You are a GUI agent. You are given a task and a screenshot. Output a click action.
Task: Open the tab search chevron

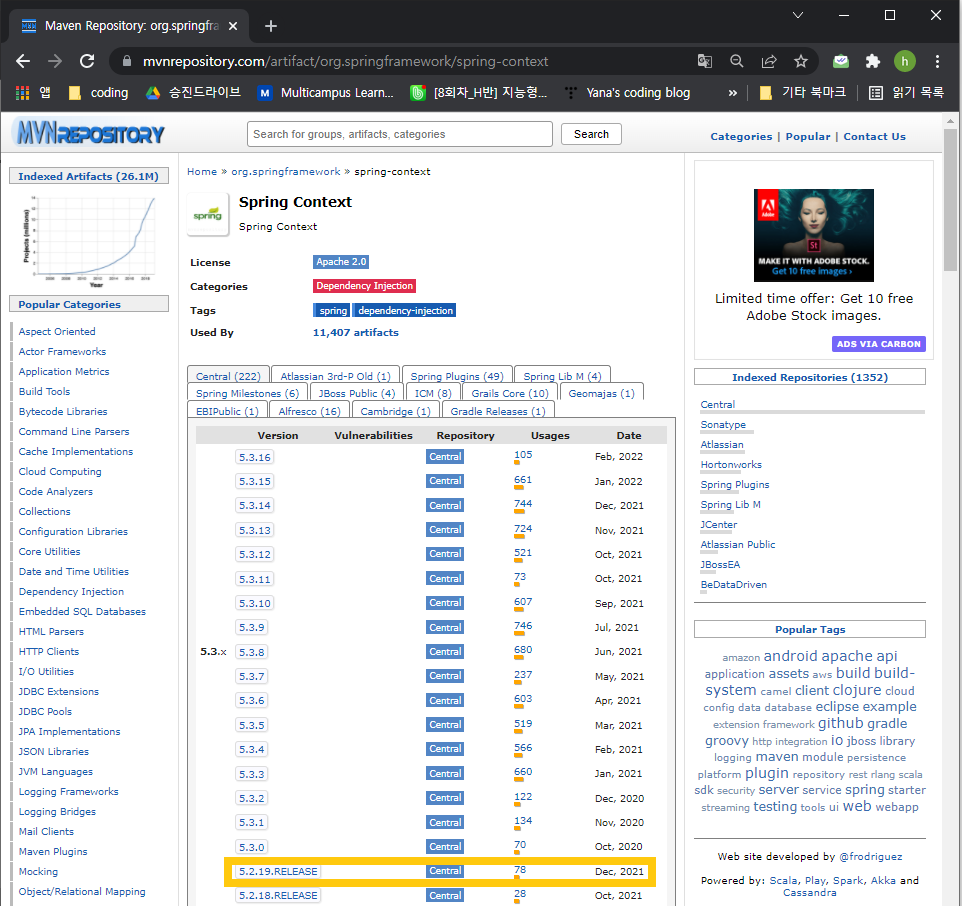click(798, 15)
